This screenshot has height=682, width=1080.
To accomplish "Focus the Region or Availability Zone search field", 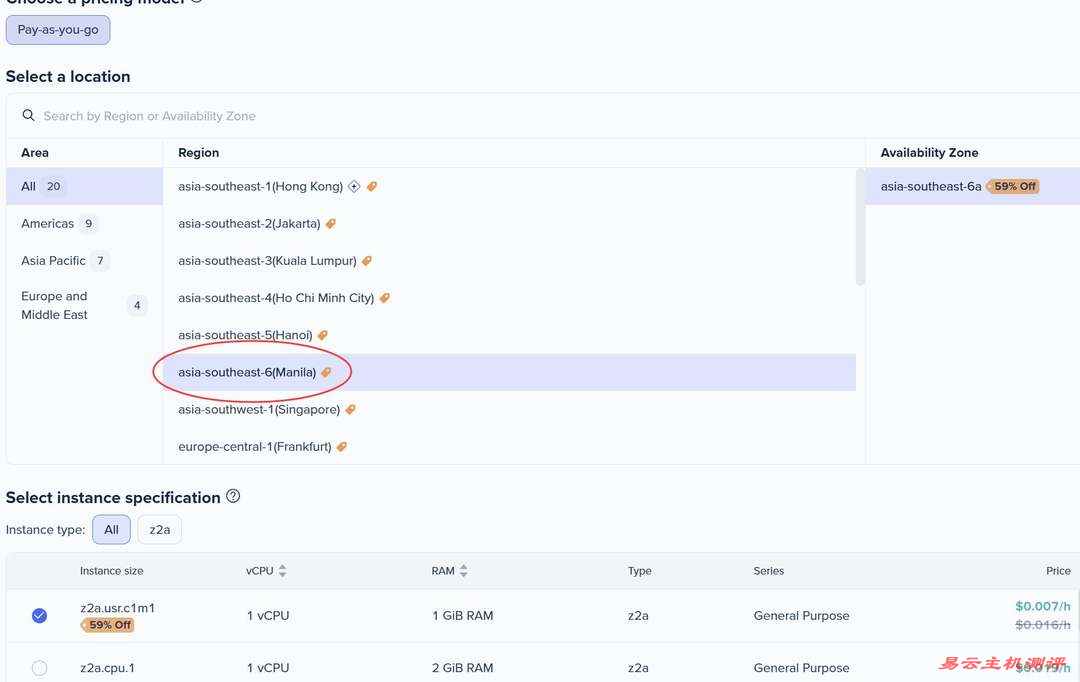I will pyautogui.click(x=400, y=116).
